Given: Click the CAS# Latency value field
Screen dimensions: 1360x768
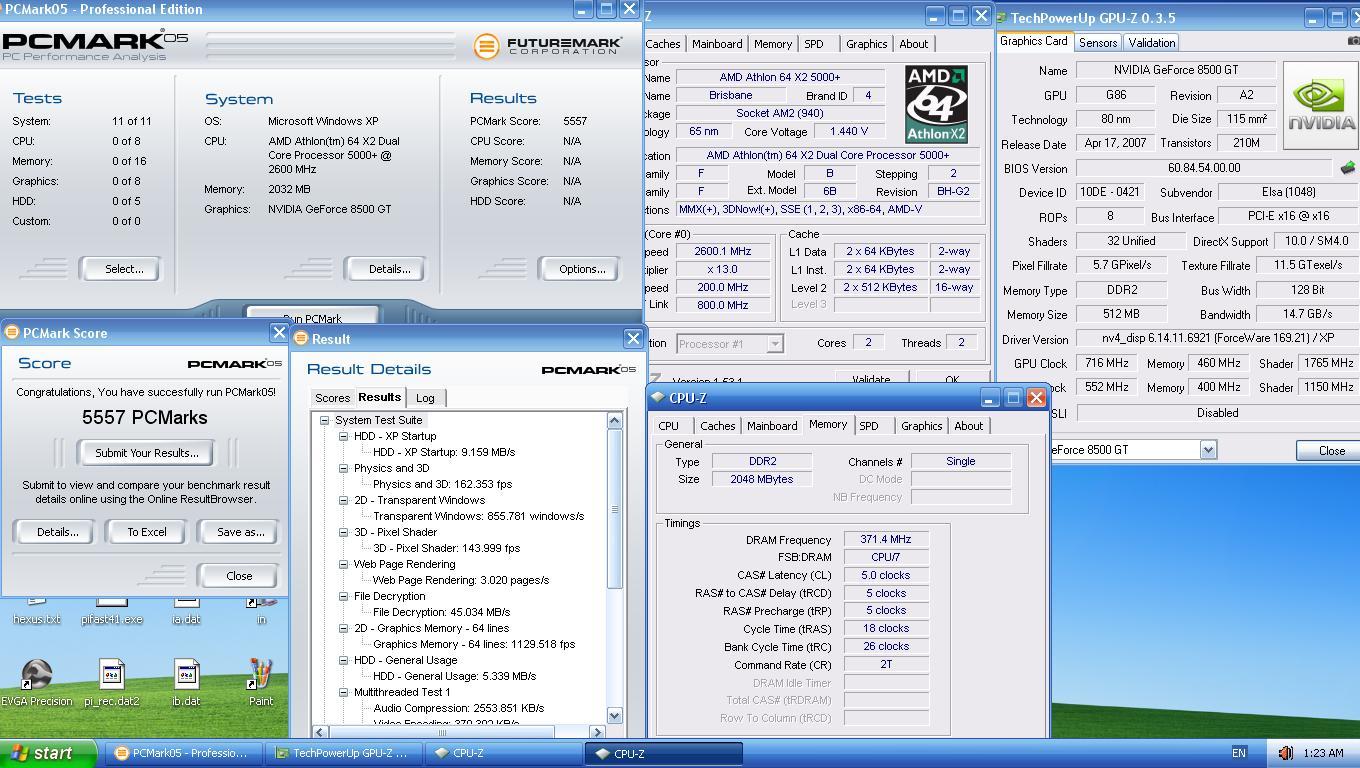Looking at the screenshot, I should [886, 575].
